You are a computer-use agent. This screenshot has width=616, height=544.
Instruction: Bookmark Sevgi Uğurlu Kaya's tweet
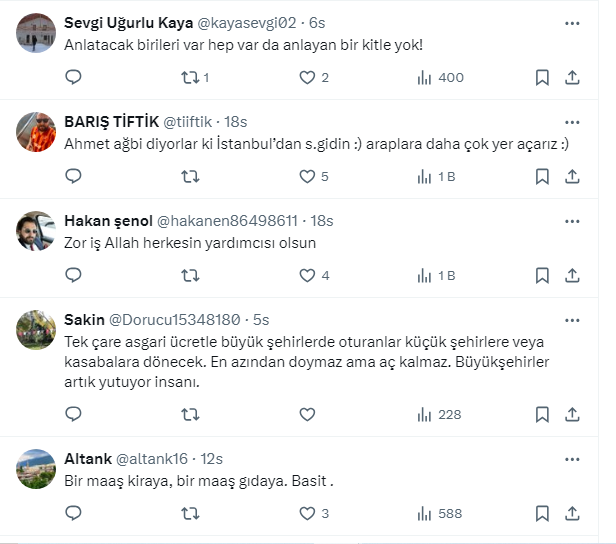tap(542, 77)
